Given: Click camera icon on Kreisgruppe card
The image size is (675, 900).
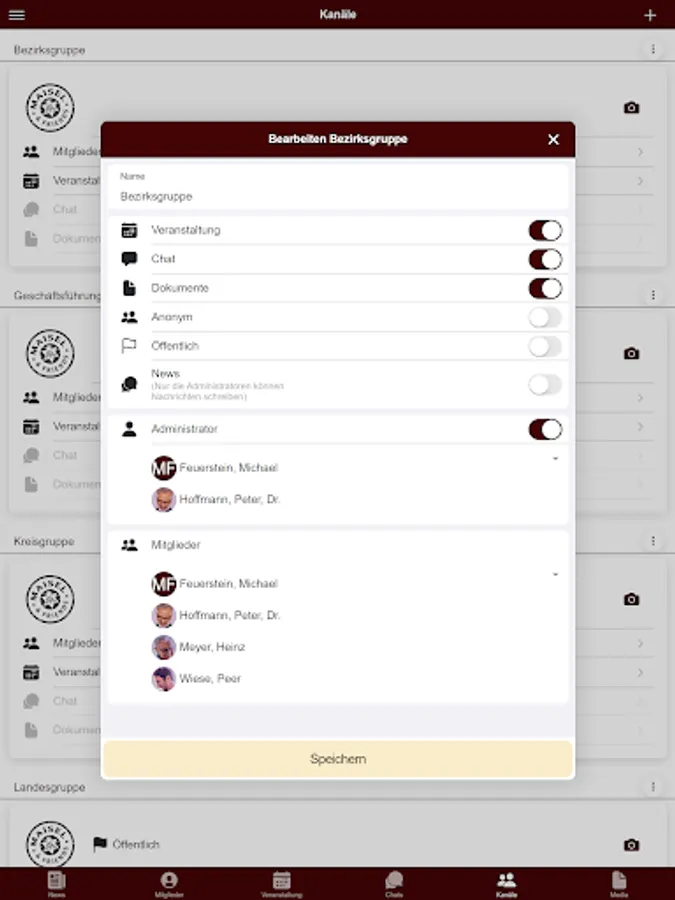Looking at the screenshot, I should (631, 599).
